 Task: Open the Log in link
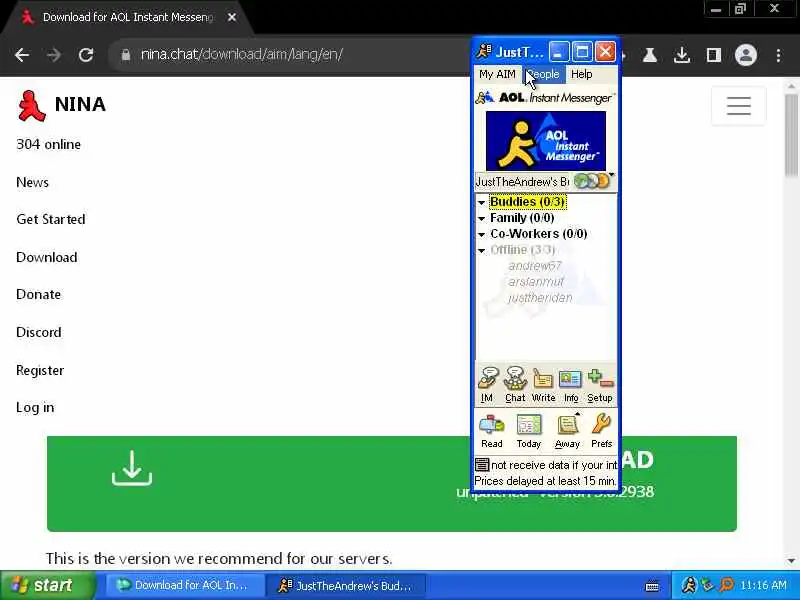pos(35,407)
